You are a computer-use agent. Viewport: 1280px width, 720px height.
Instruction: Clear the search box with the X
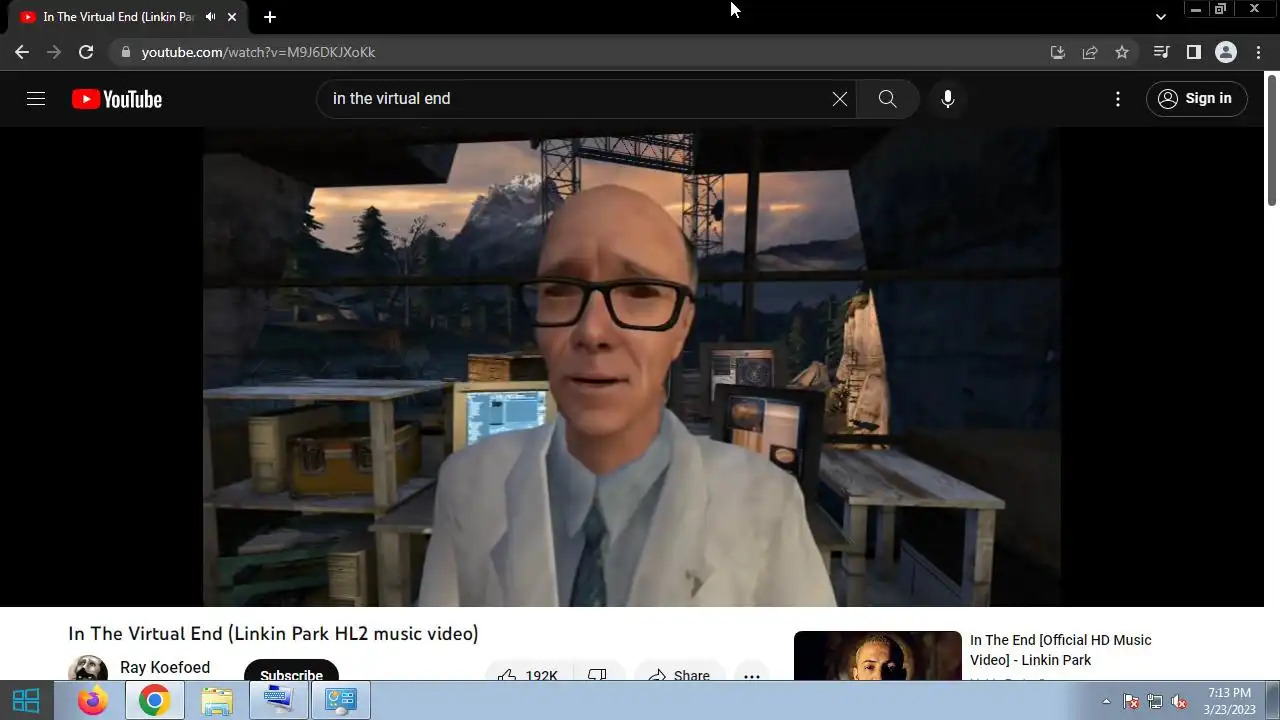point(840,98)
